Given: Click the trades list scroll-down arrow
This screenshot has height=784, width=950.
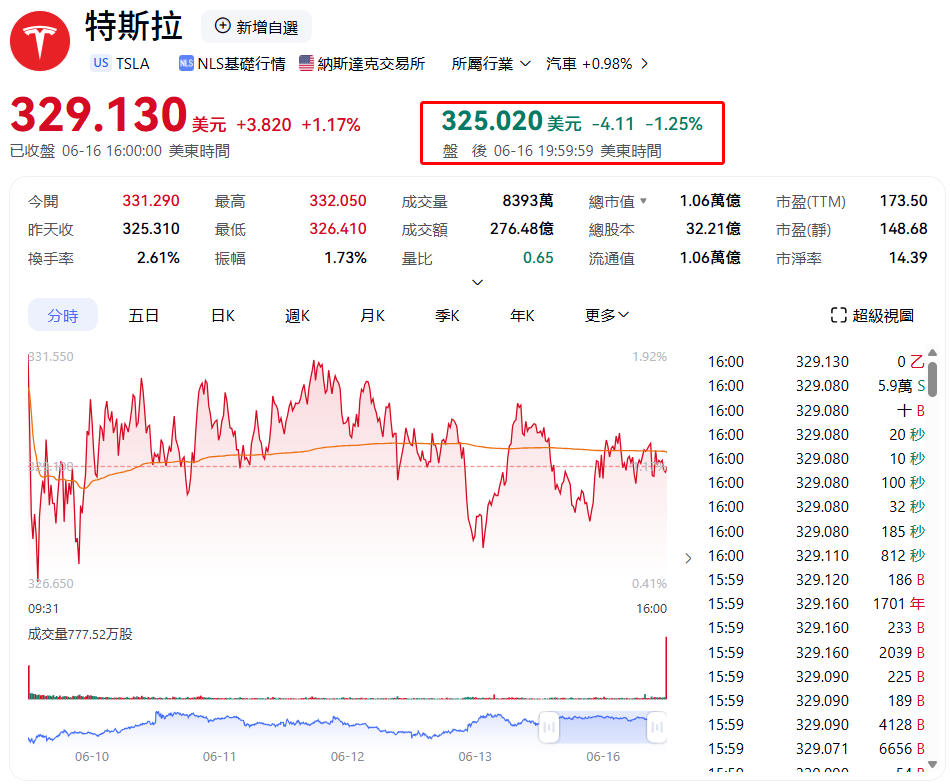Looking at the screenshot, I should [x=933, y=765].
